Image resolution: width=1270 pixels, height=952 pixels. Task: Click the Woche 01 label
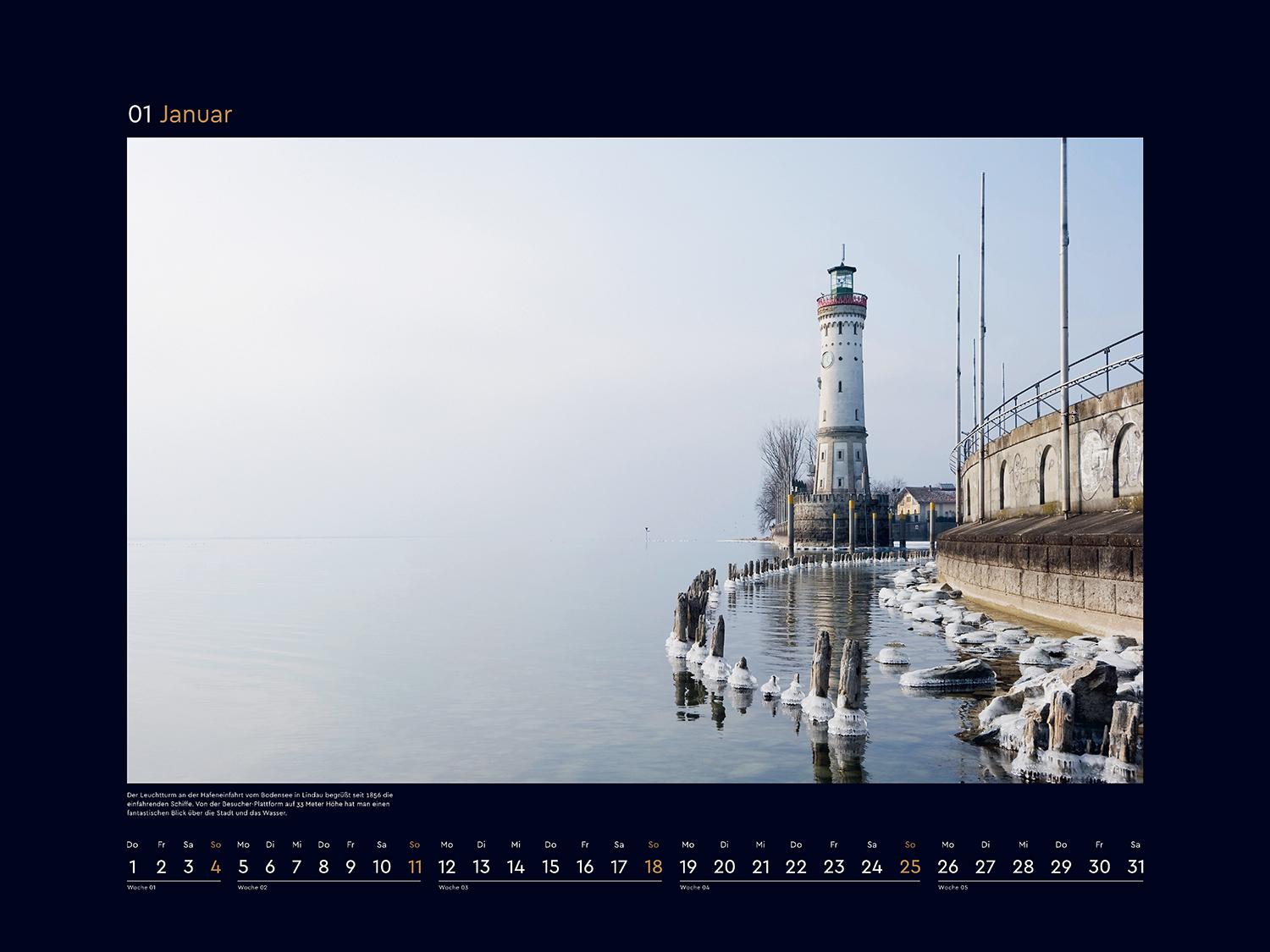[x=141, y=888]
